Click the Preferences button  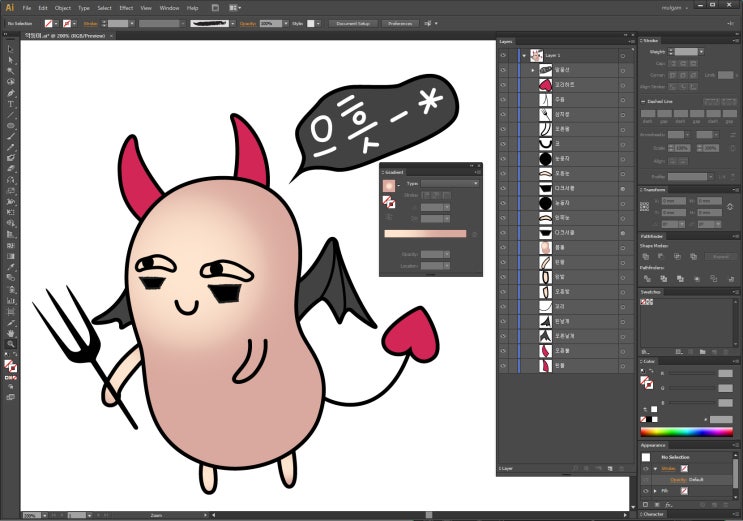(x=400, y=23)
